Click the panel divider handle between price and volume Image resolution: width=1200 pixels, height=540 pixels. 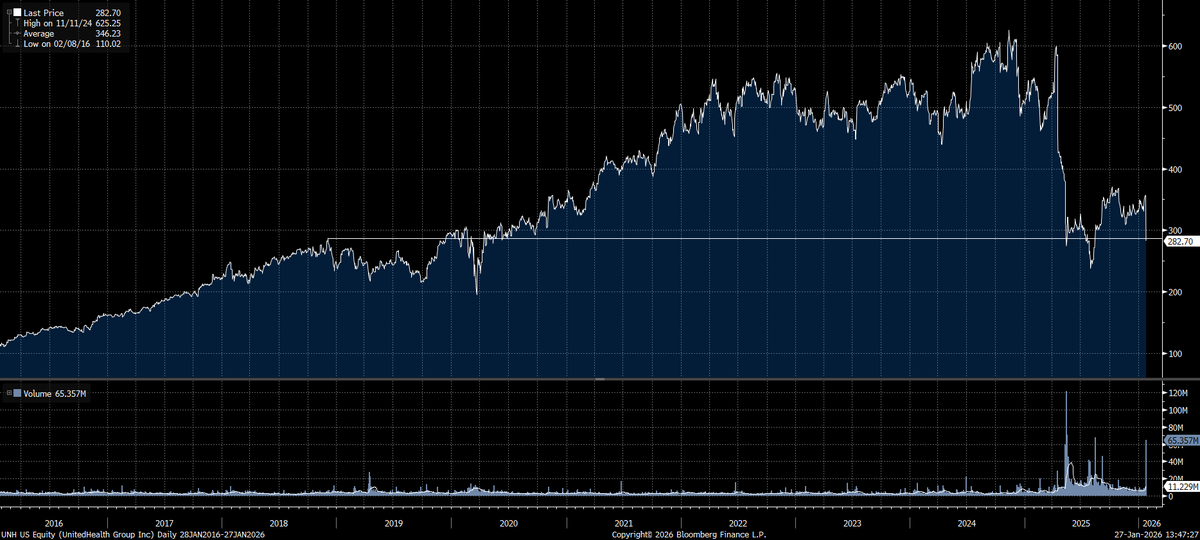(x=600, y=380)
